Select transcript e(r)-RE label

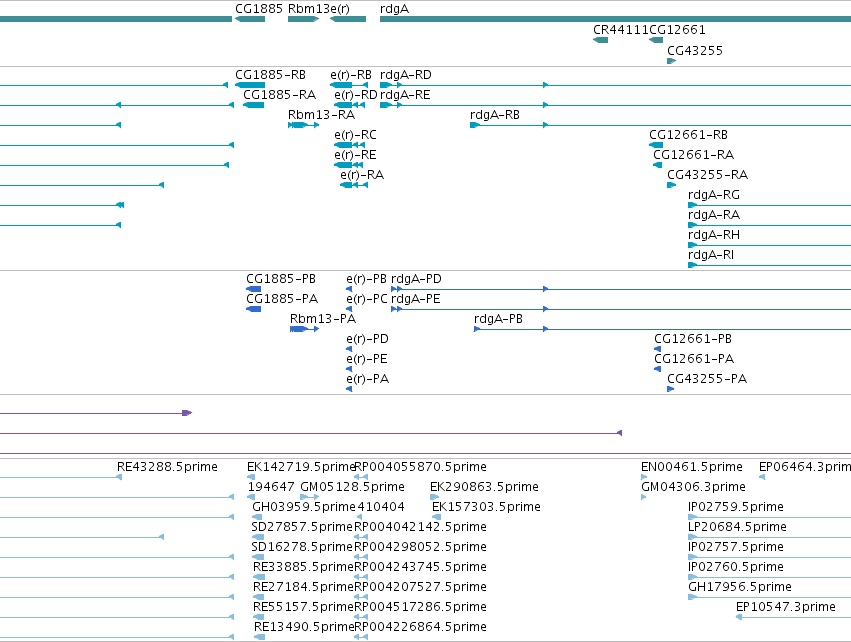click(x=355, y=155)
